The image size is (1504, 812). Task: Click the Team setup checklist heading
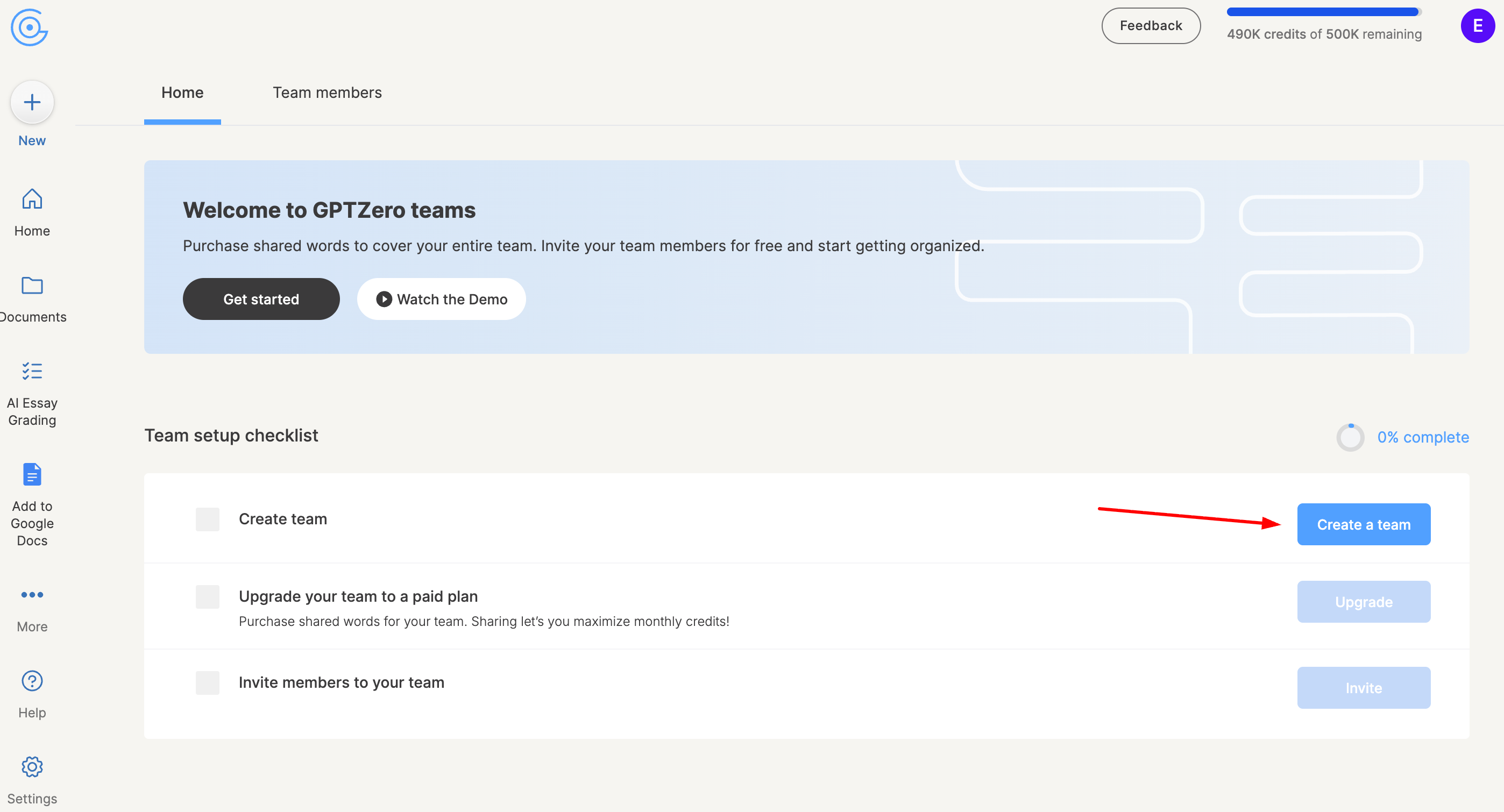coord(231,436)
